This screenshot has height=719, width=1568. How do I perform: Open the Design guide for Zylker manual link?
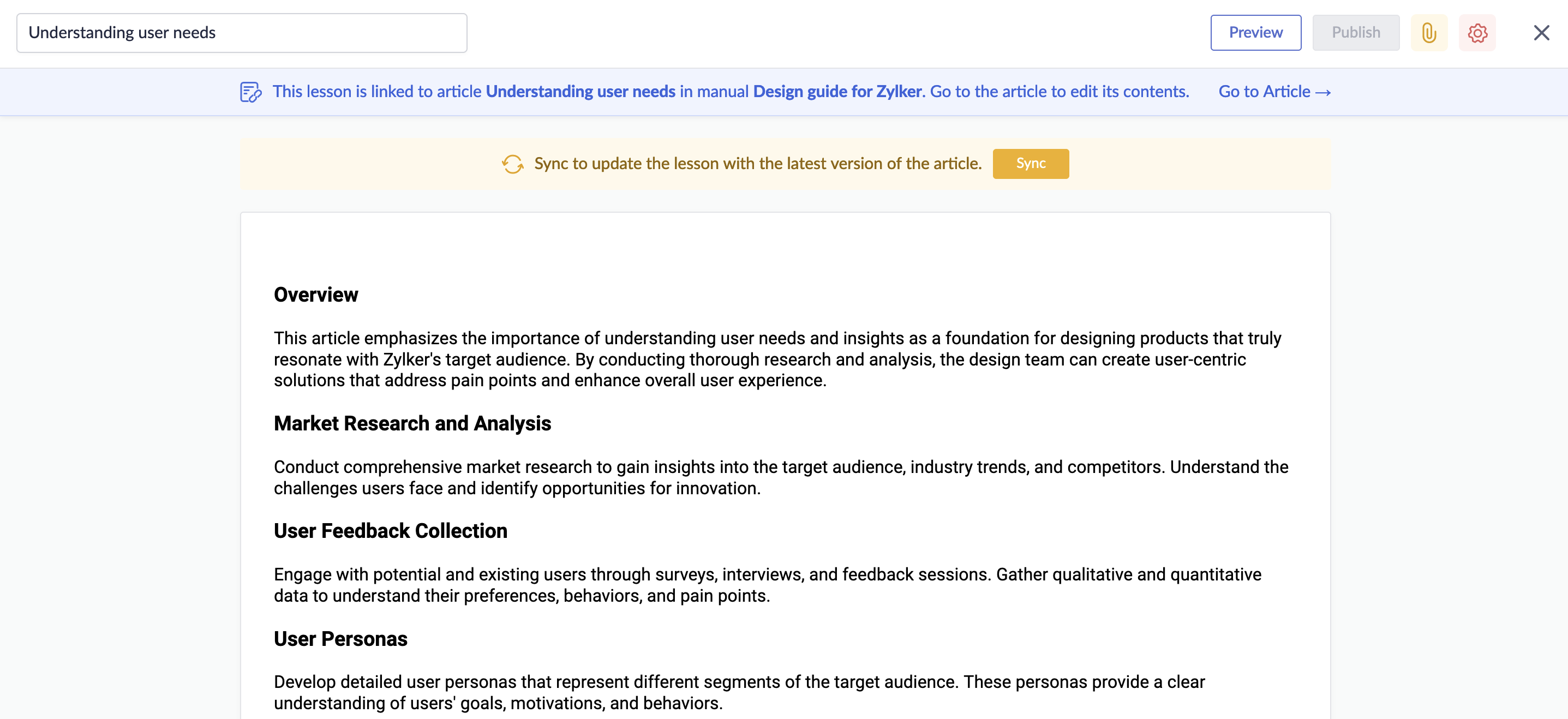[x=838, y=92]
